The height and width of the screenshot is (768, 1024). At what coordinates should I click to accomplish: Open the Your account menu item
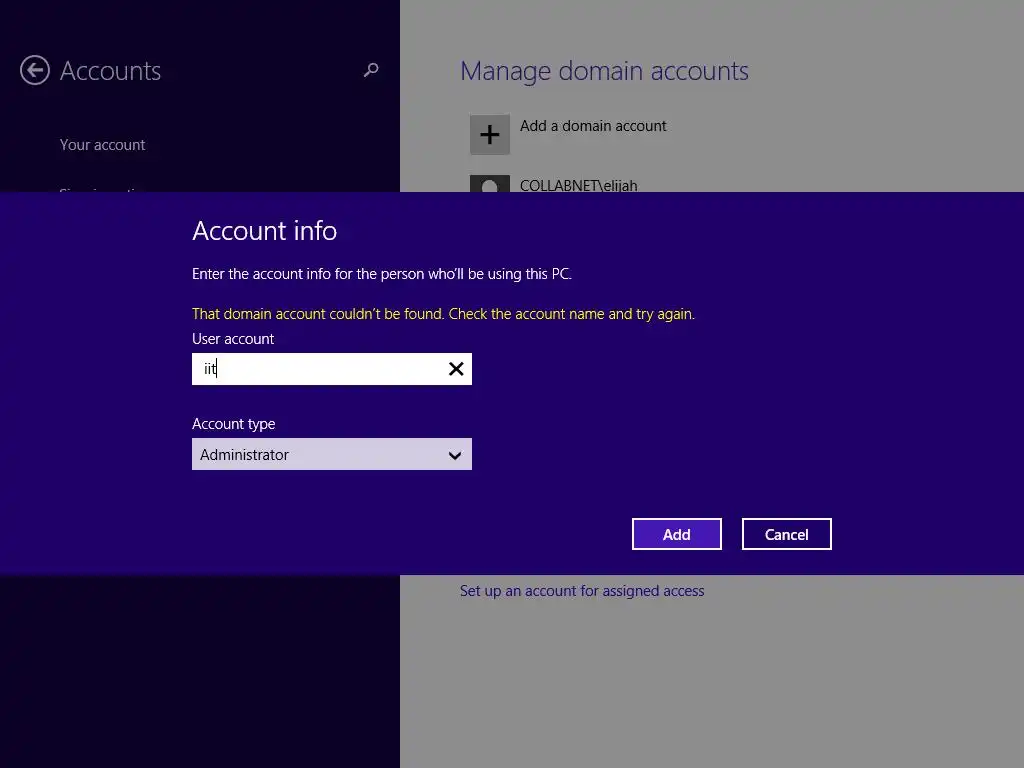(103, 145)
